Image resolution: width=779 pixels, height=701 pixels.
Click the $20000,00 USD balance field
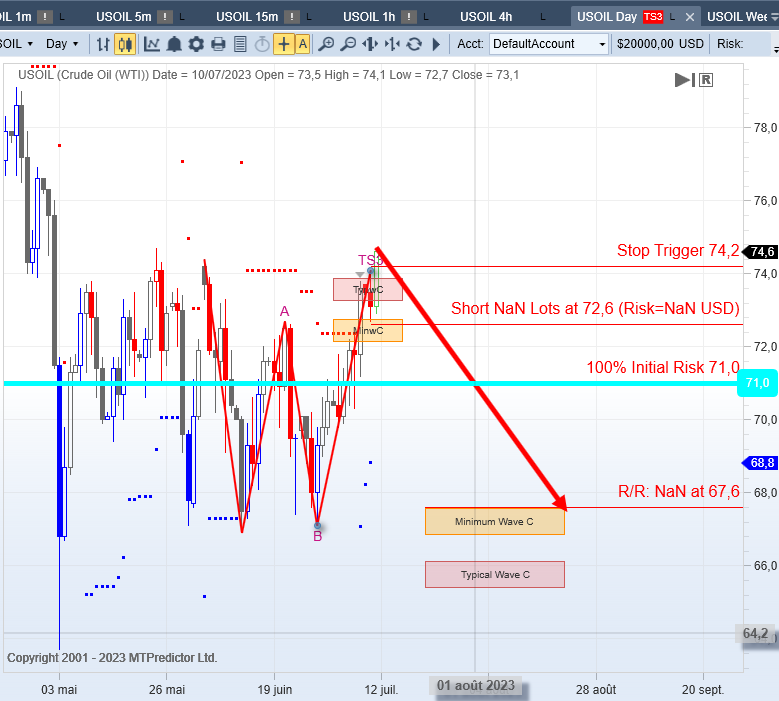660,44
